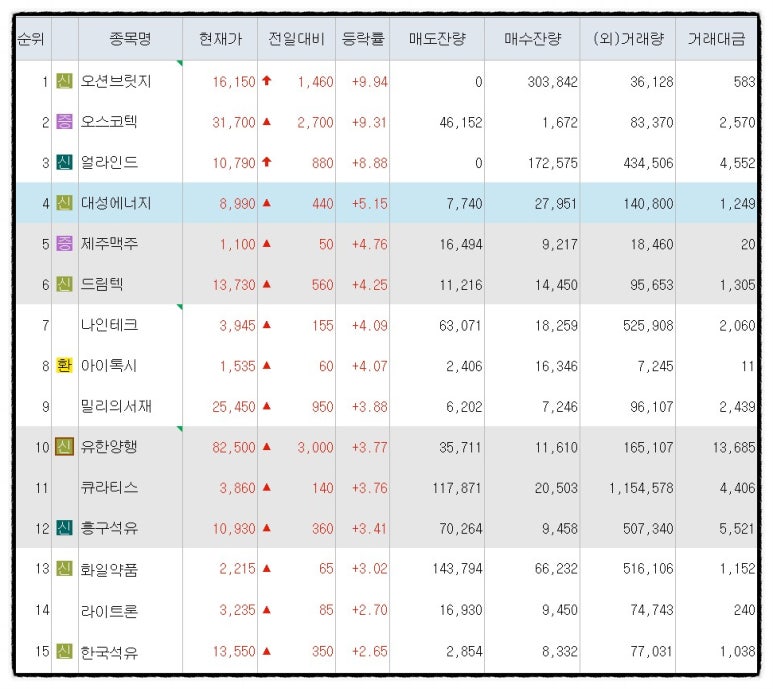
Task: Click the red up triangle in 나인테크 row
Action: pyautogui.click(x=267, y=324)
